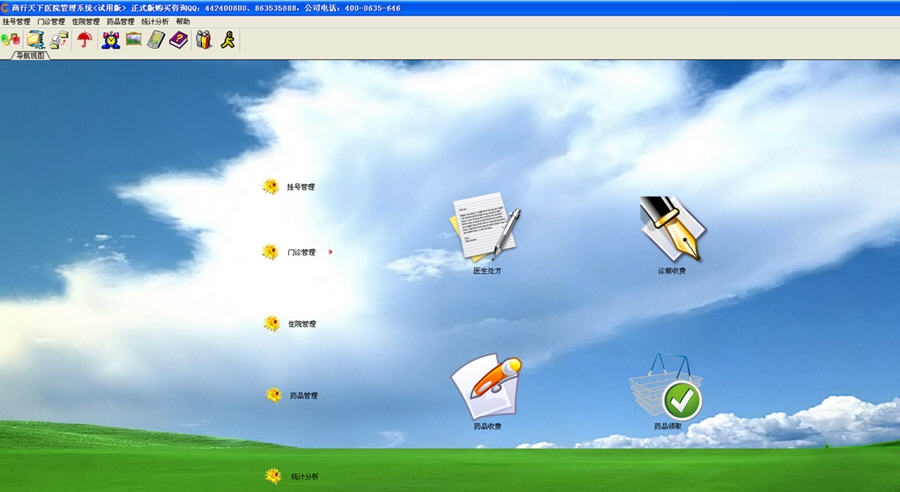
Task: Click the framed picture toolbar icon
Action: point(134,39)
